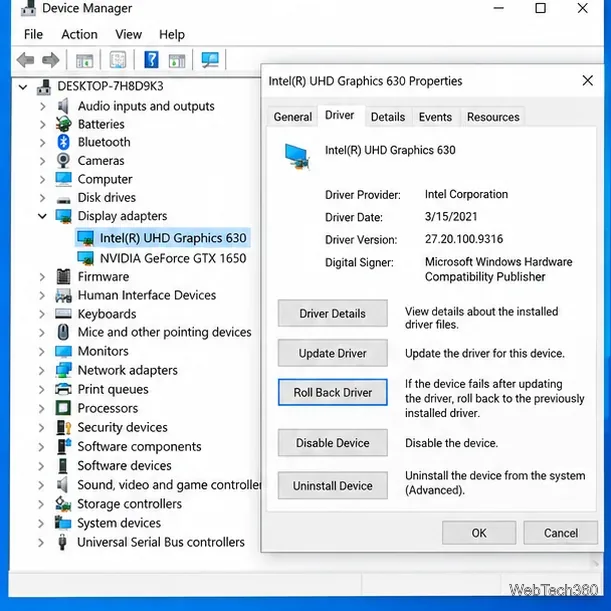
Task: Click the Update Driver button
Action: (332, 353)
